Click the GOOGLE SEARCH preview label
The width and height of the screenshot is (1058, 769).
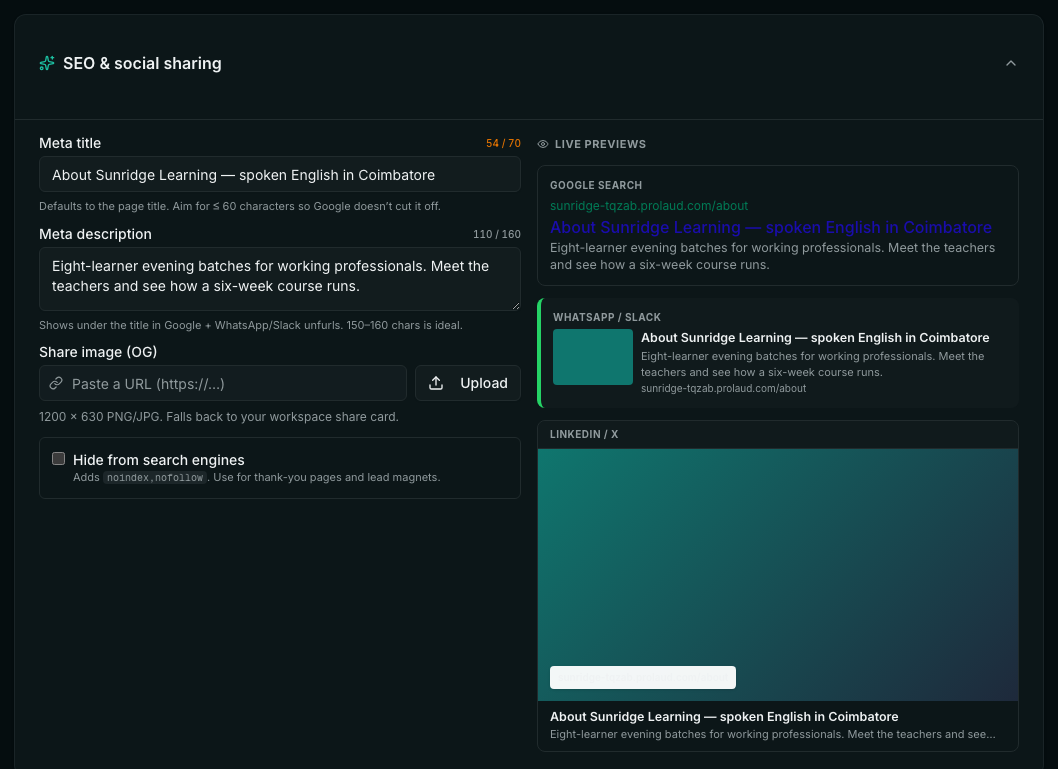(x=596, y=186)
